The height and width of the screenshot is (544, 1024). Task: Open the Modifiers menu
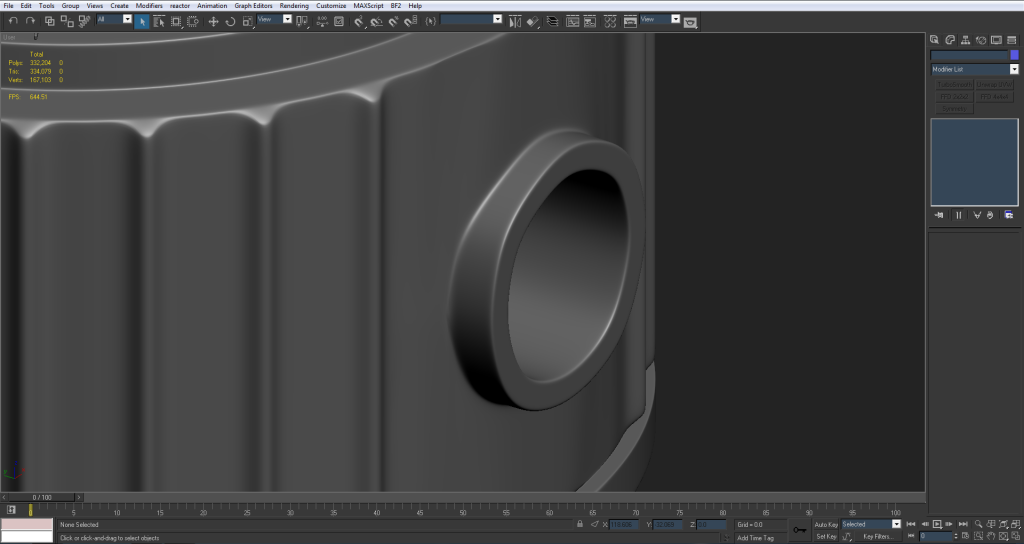[149, 6]
